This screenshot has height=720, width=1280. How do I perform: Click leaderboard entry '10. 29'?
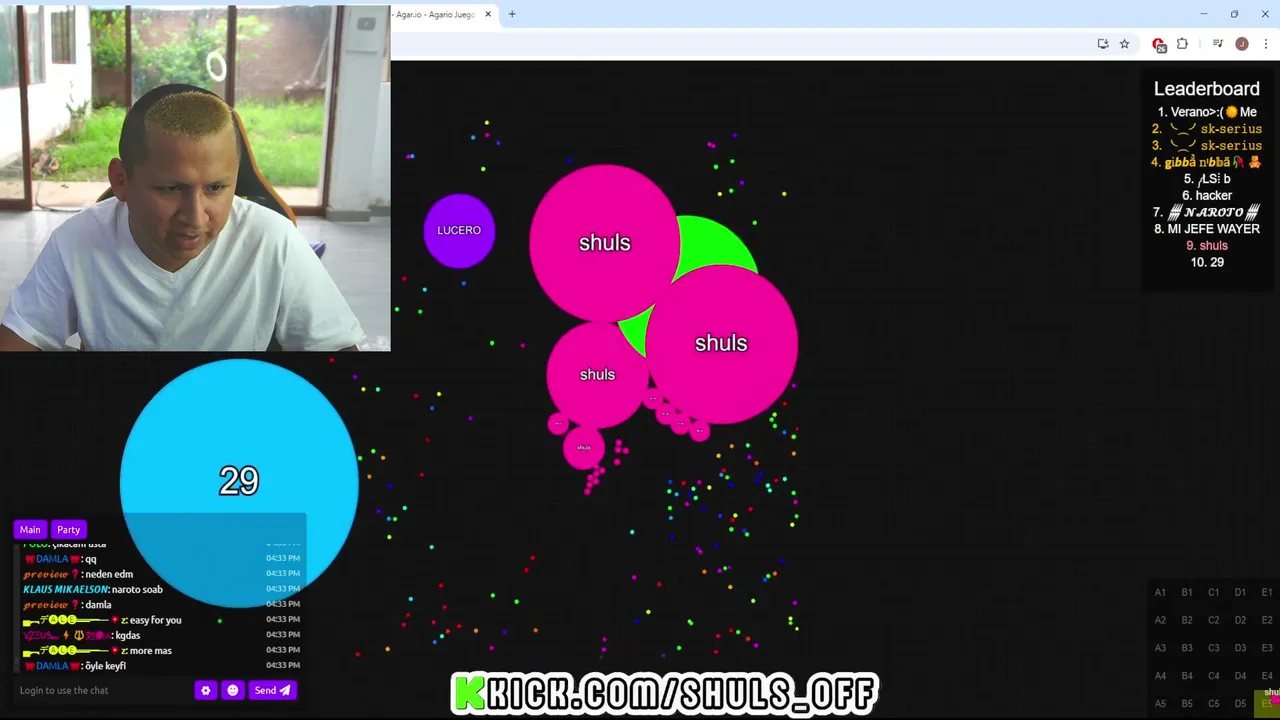coord(1207,262)
